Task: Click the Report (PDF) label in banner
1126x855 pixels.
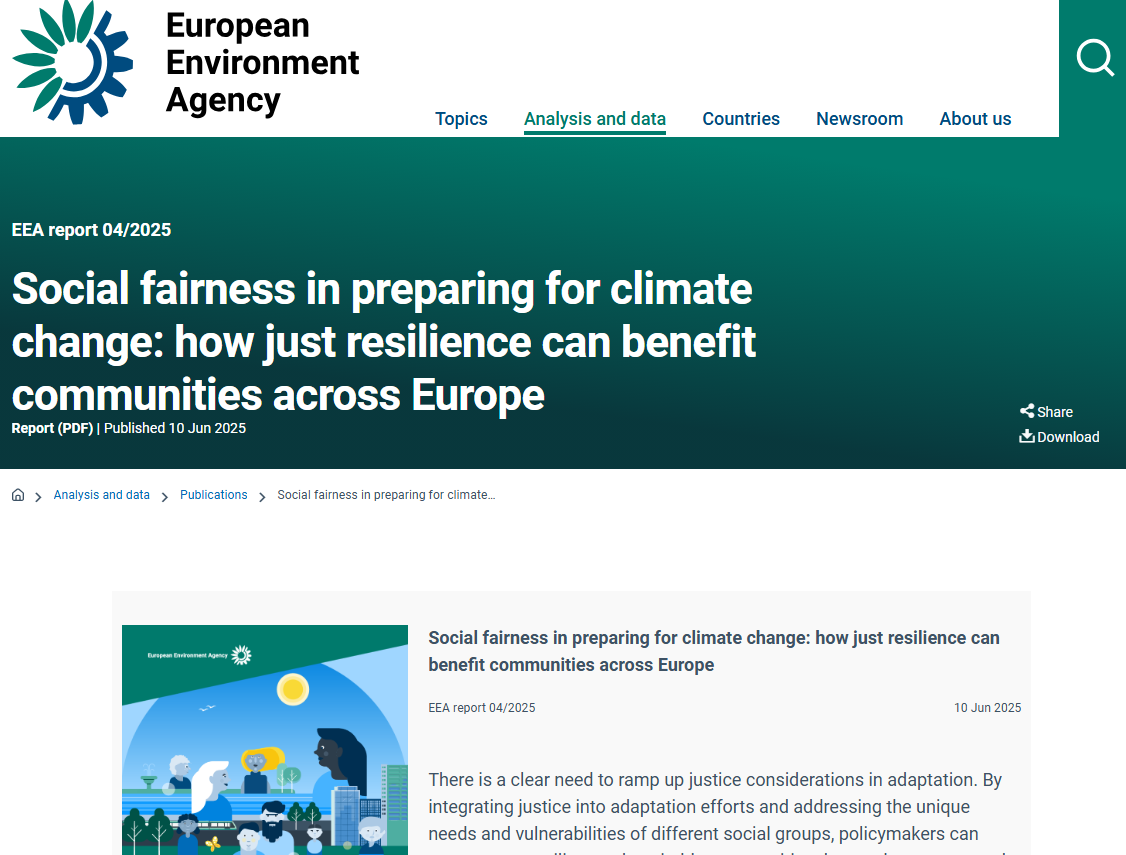Action: click(52, 428)
